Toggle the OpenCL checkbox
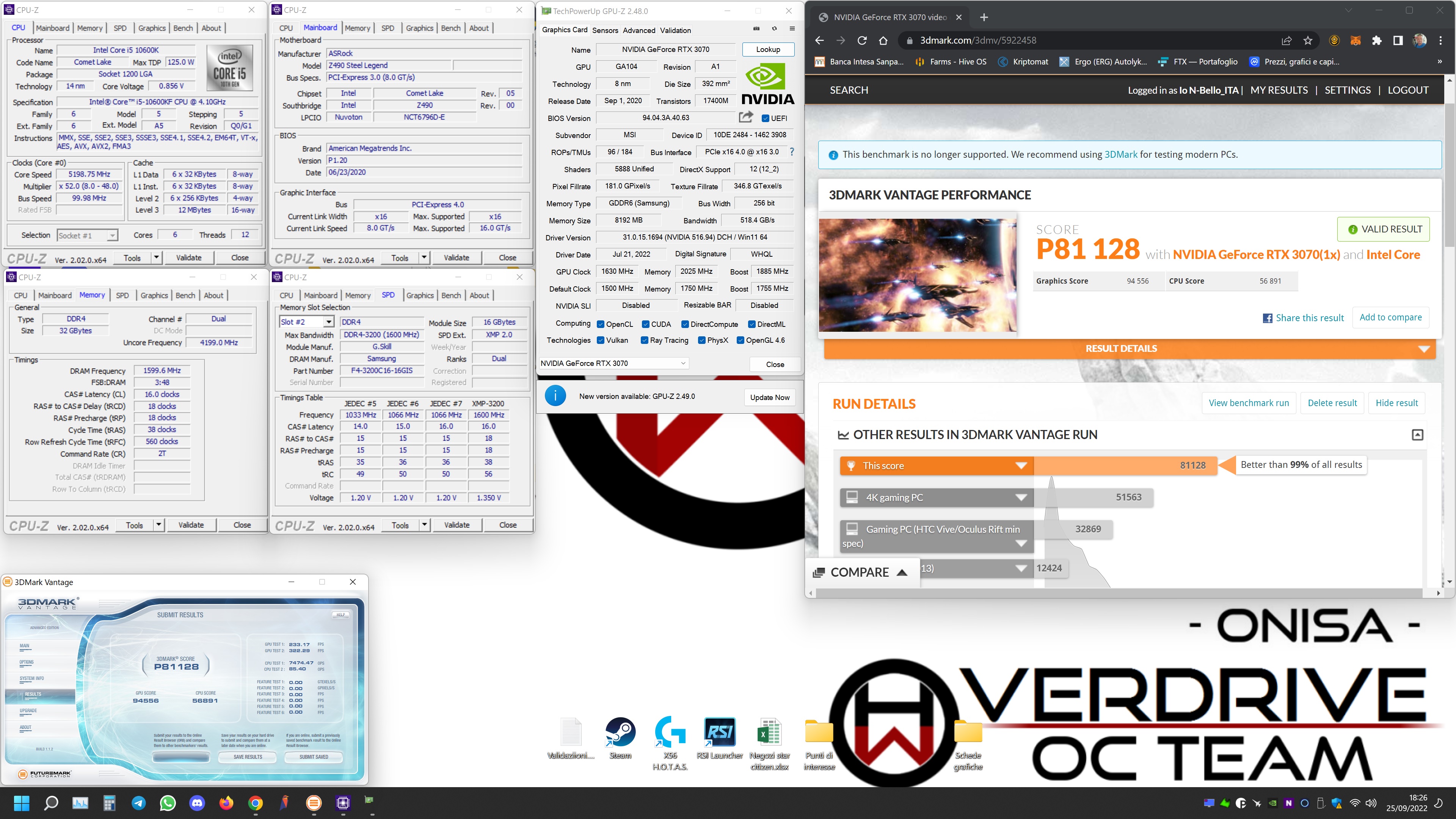 [x=601, y=324]
